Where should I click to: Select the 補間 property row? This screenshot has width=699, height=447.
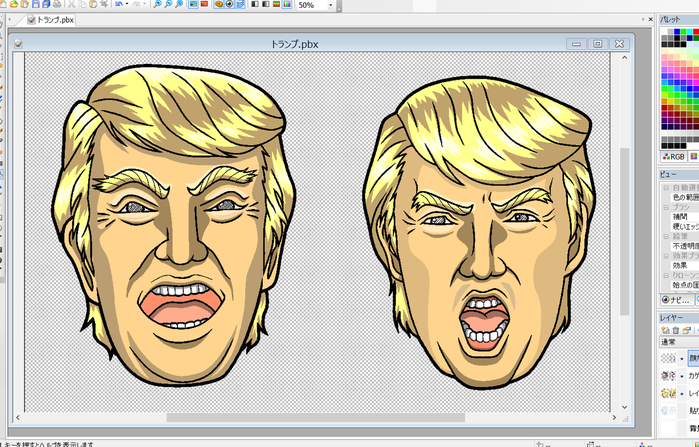click(x=685, y=217)
